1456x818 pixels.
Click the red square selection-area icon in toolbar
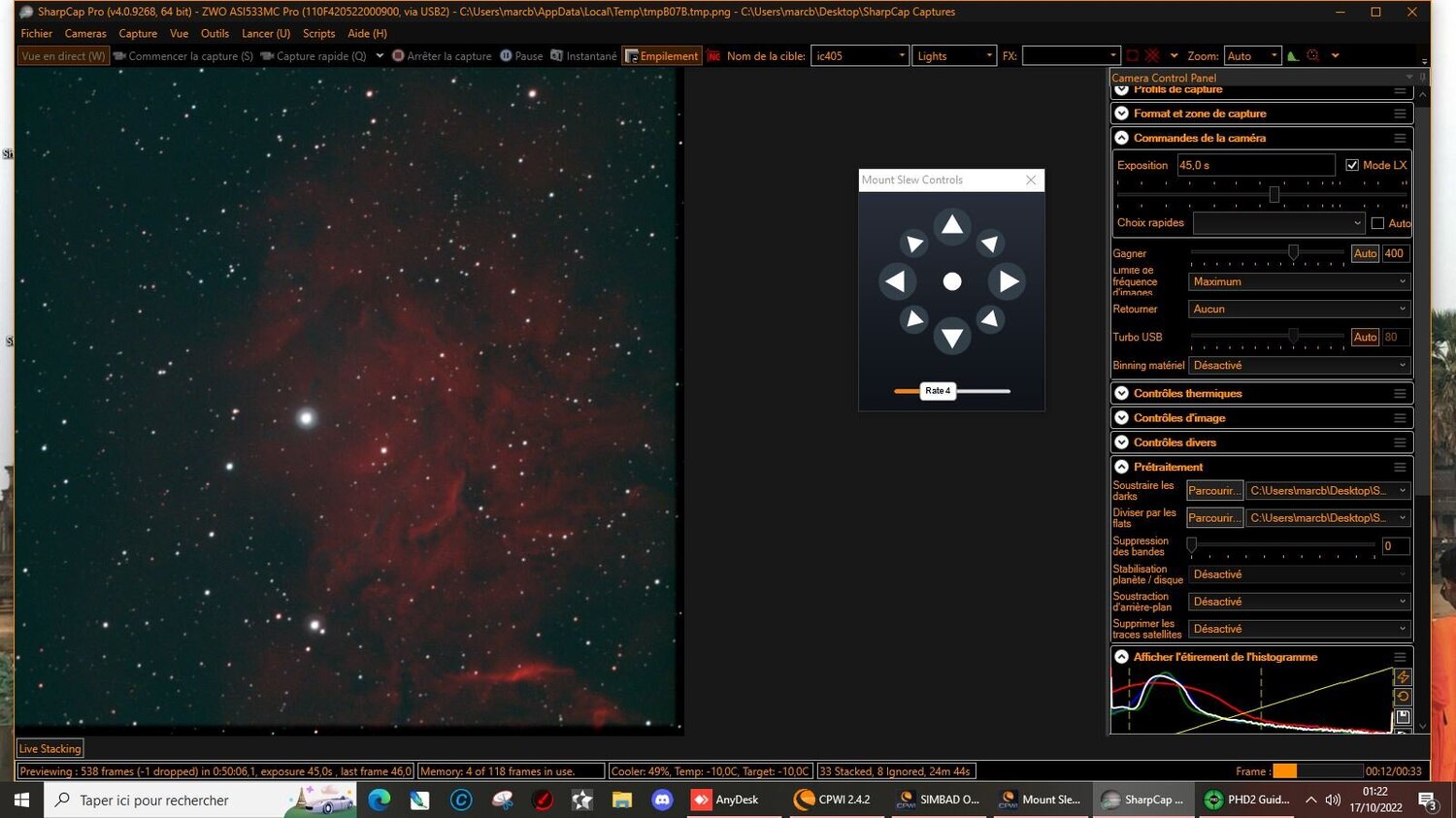pyautogui.click(x=1132, y=55)
